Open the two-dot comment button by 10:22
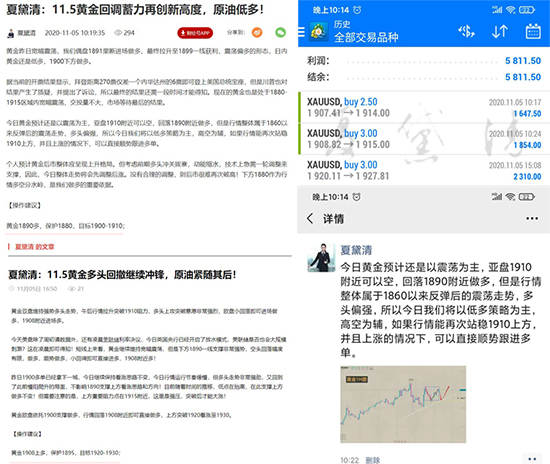This screenshot has width=550, height=464. [532, 459]
